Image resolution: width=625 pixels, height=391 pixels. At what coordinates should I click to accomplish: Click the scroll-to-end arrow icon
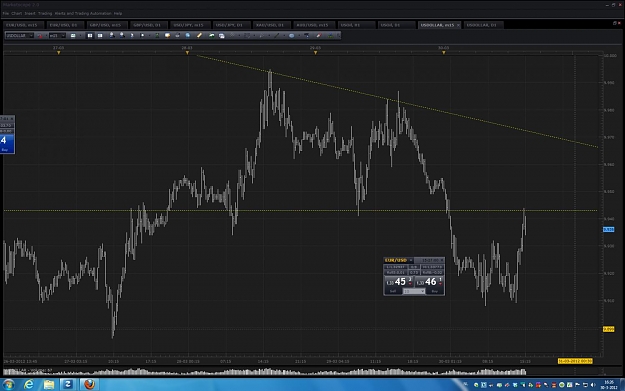tap(132, 35)
